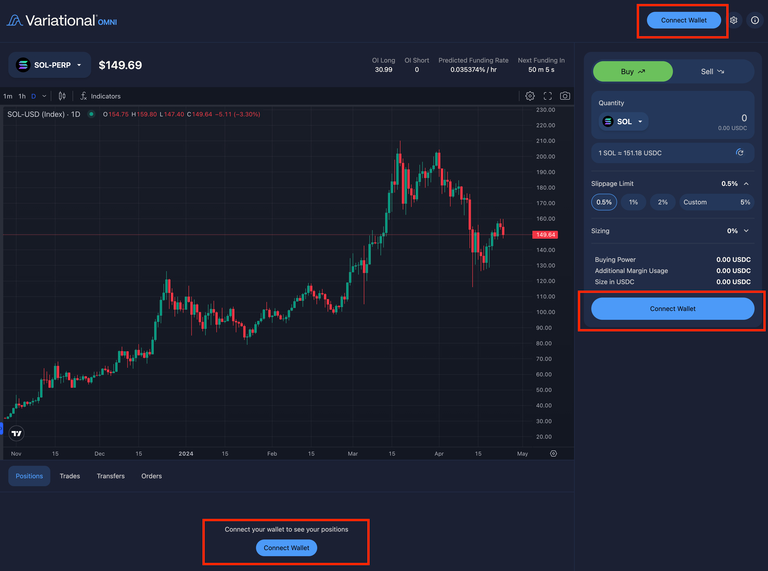The image size is (768, 571).
Task: Switch to the Trades tab
Action: click(x=70, y=476)
